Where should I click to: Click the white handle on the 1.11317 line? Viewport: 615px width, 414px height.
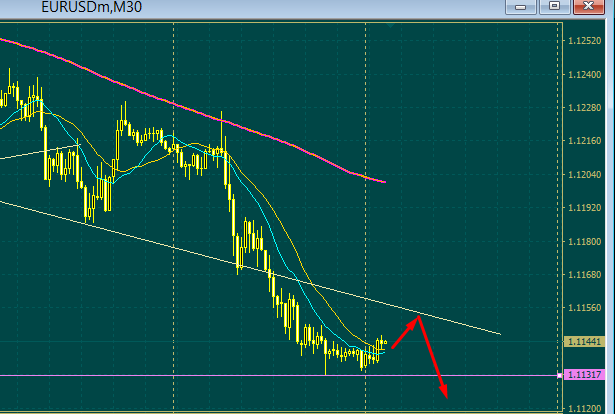click(x=560, y=376)
